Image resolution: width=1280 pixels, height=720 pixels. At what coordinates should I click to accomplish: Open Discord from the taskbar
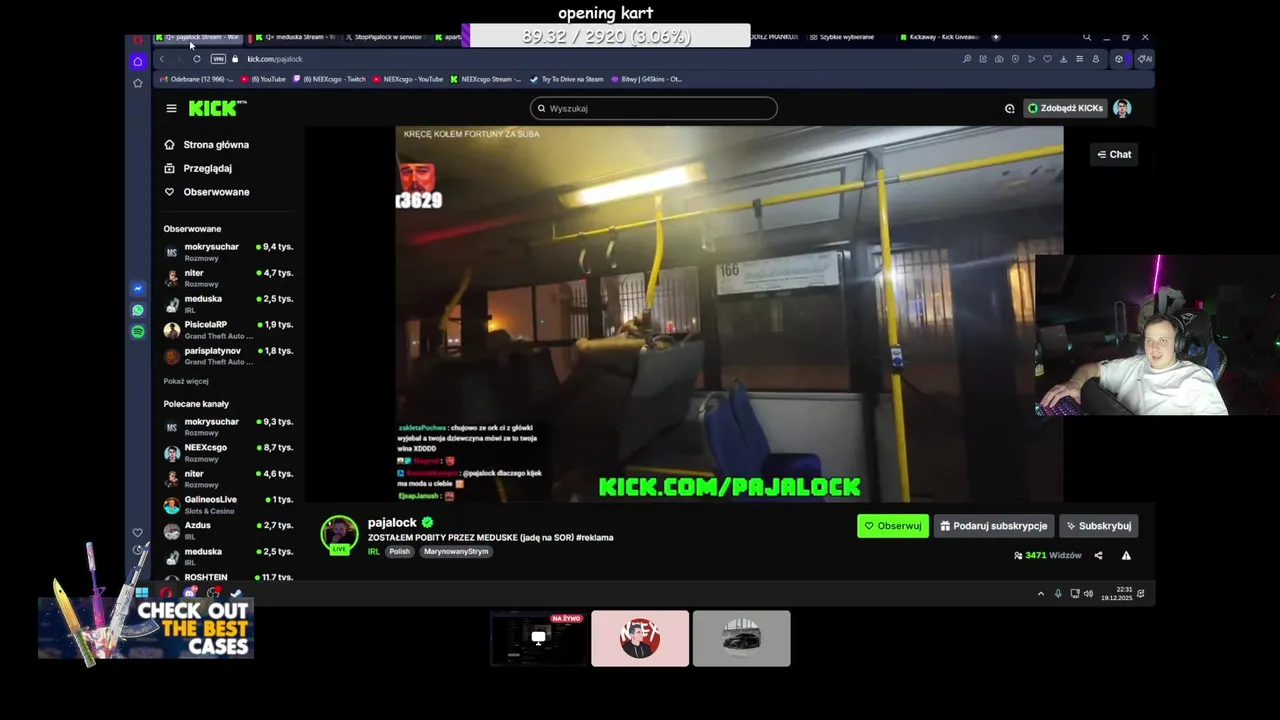(190, 593)
